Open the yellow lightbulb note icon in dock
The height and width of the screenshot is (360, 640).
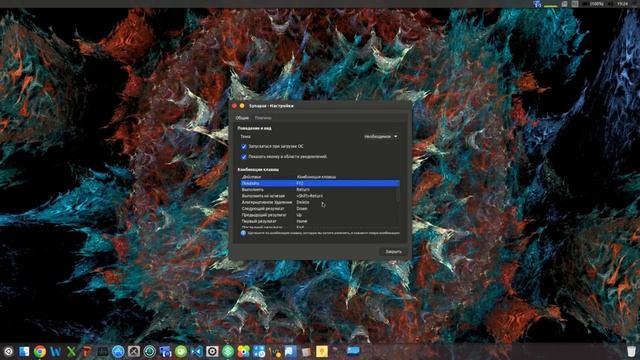pos(322,351)
